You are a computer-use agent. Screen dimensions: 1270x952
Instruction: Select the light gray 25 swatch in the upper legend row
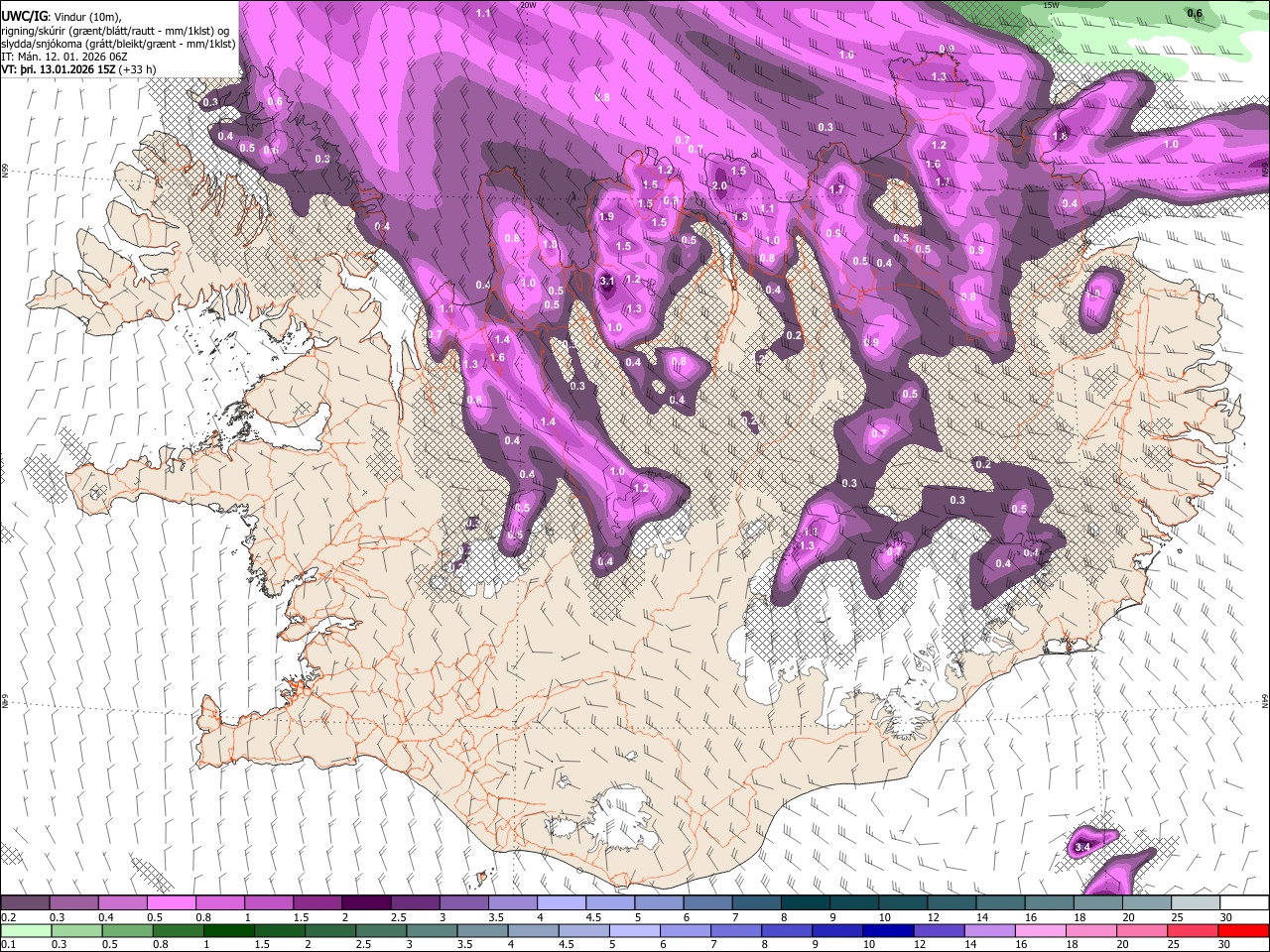[1196, 902]
